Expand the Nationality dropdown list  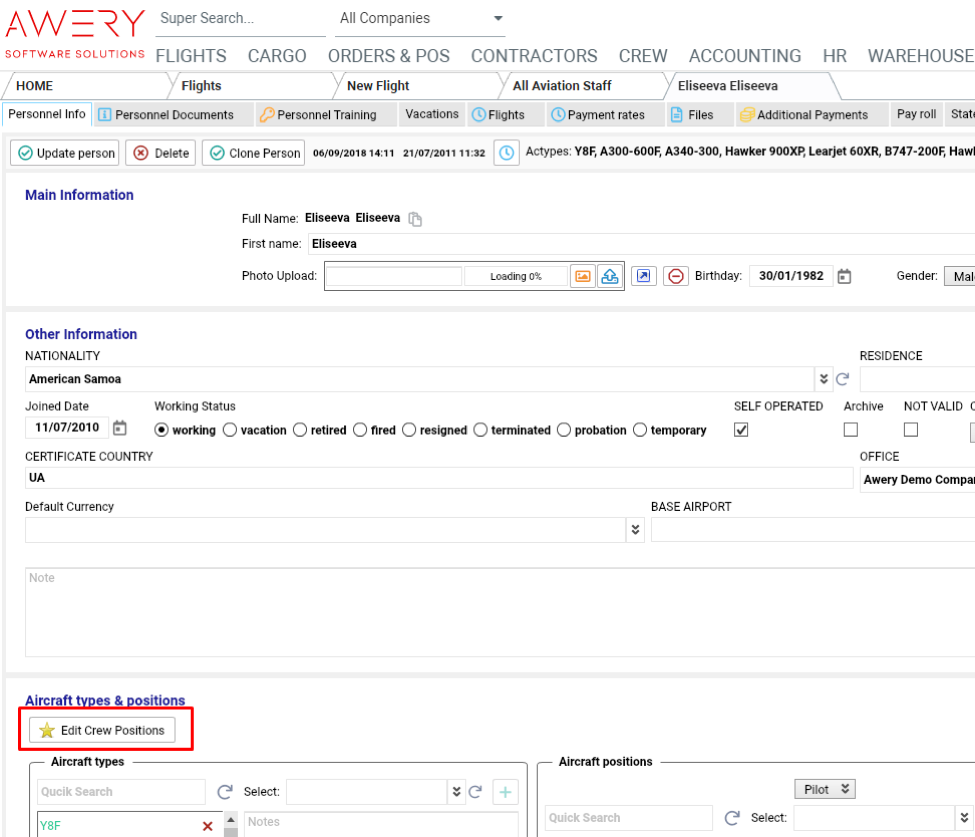pos(824,379)
